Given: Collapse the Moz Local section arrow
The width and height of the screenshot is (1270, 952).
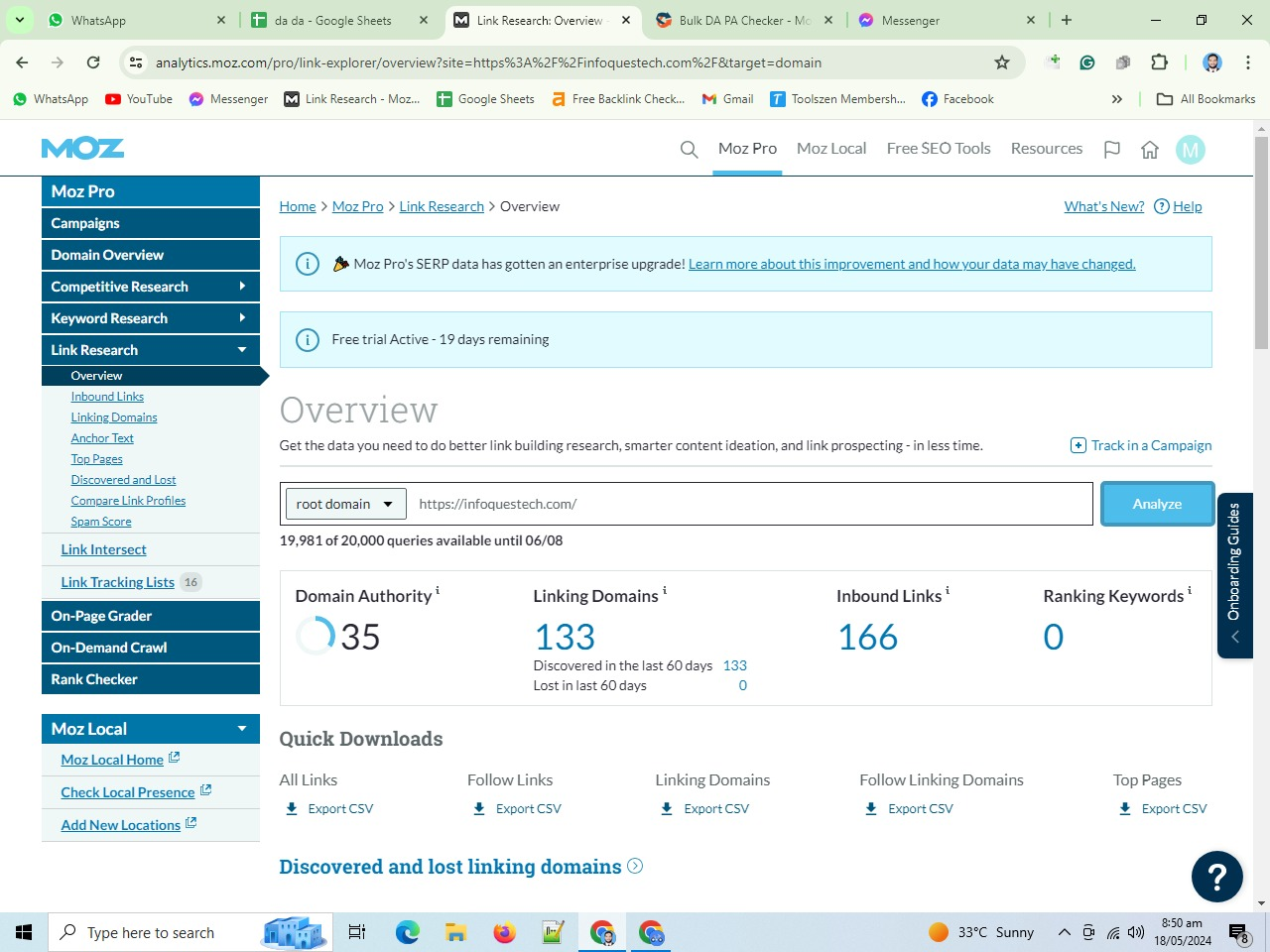Looking at the screenshot, I should (x=242, y=729).
